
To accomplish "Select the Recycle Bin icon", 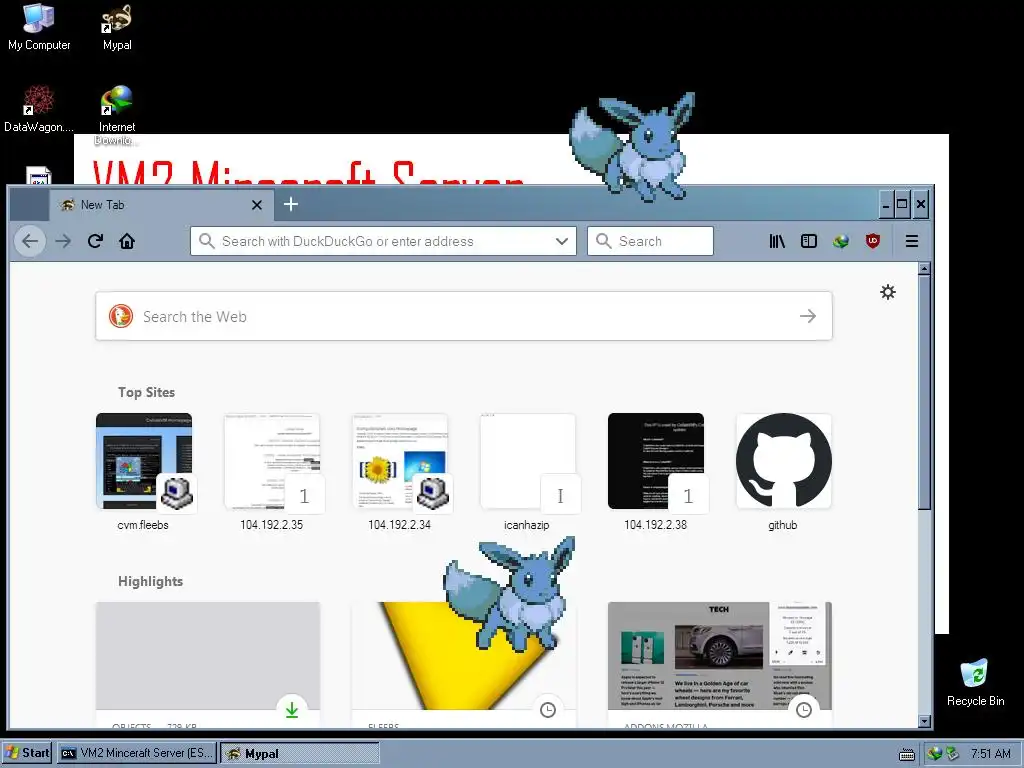I will [975, 682].
